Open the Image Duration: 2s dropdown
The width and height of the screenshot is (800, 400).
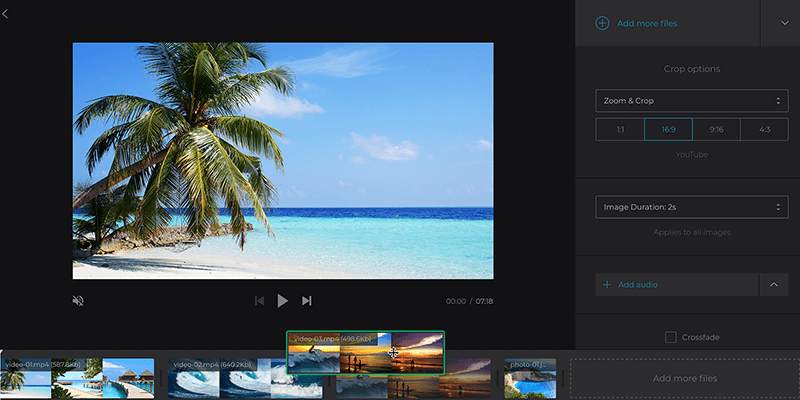pos(692,207)
